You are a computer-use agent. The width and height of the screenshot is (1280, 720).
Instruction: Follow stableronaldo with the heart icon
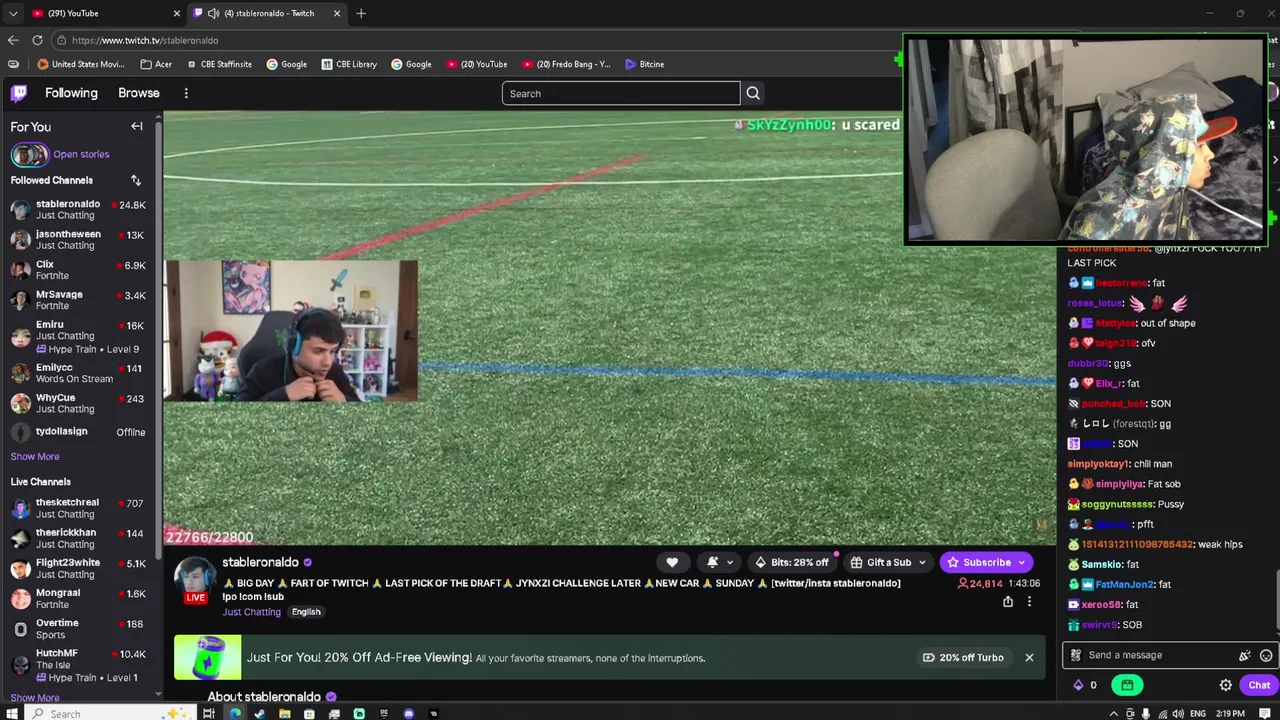[x=672, y=562]
